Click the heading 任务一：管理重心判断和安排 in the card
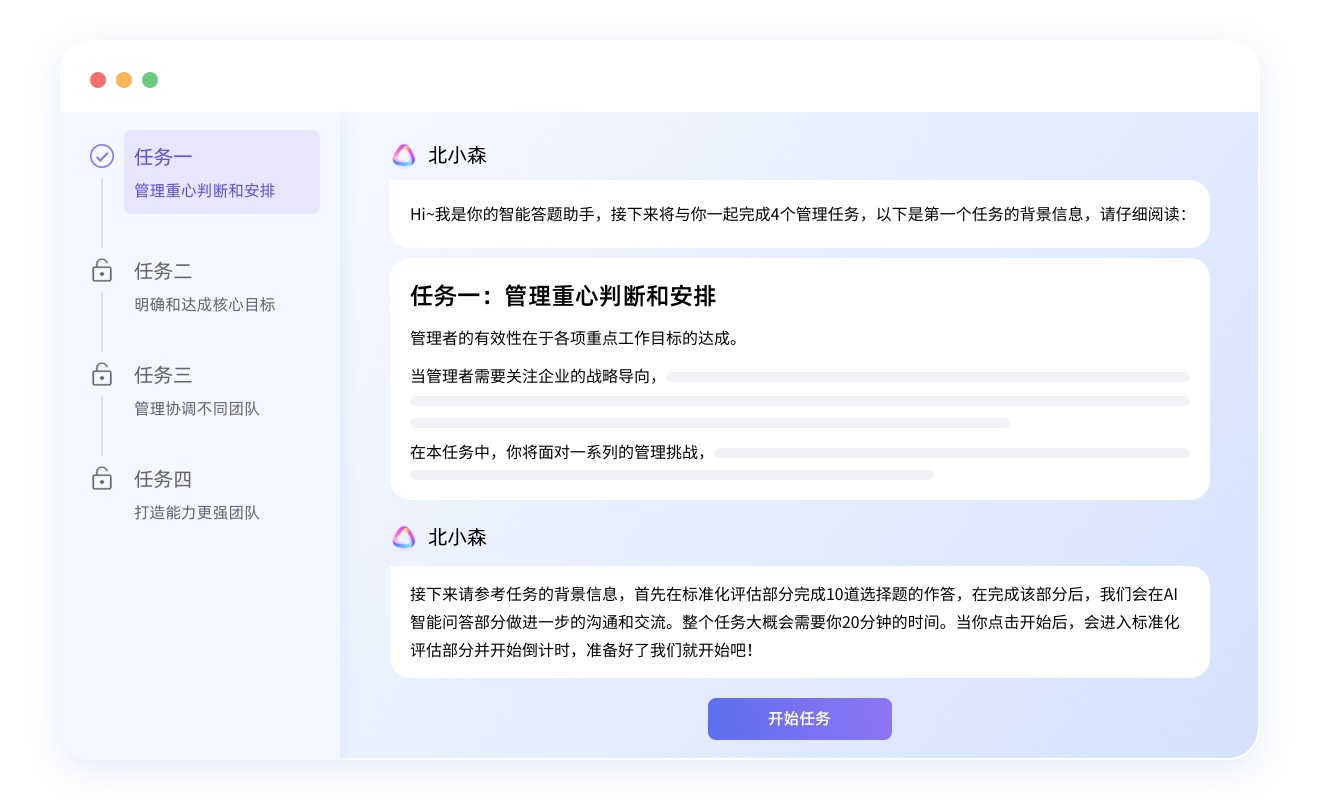This screenshot has width=1320, height=800. [x=563, y=296]
